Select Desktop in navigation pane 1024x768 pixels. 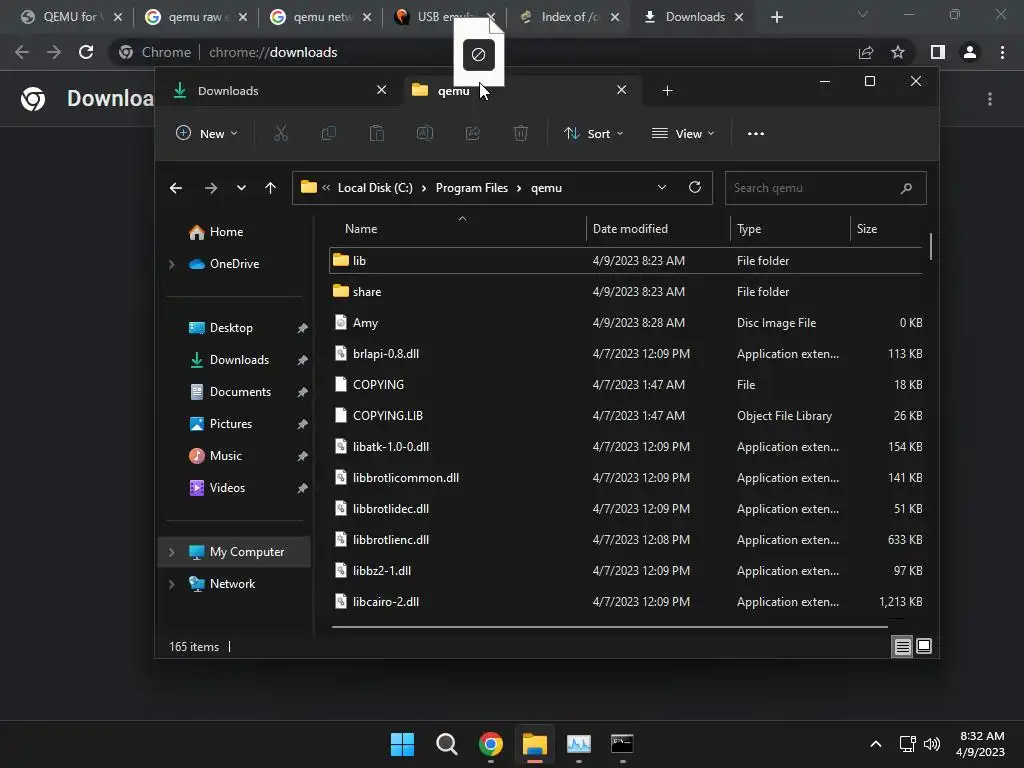click(x=231, y=328)
